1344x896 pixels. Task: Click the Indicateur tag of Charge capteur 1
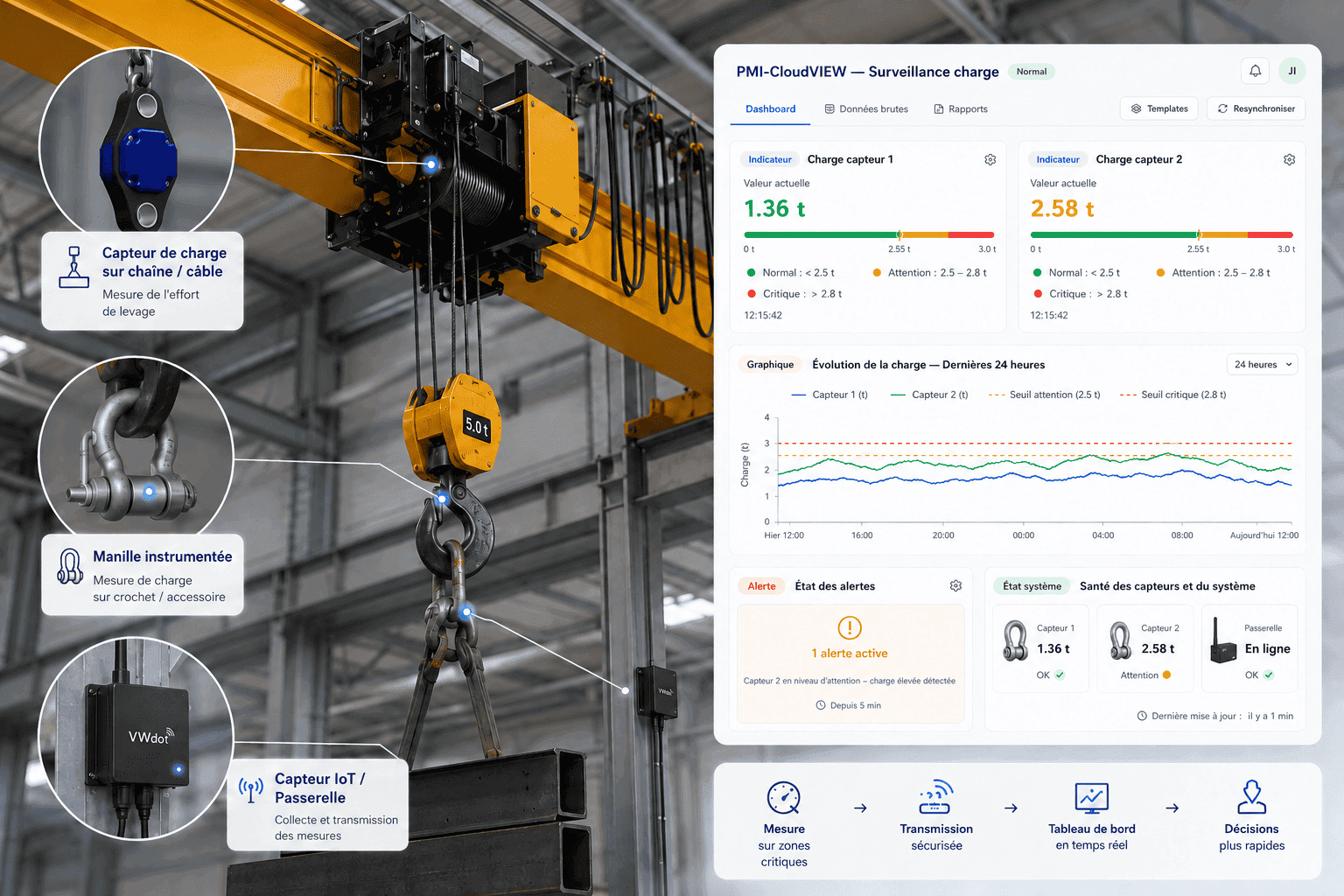coord(770,159)
